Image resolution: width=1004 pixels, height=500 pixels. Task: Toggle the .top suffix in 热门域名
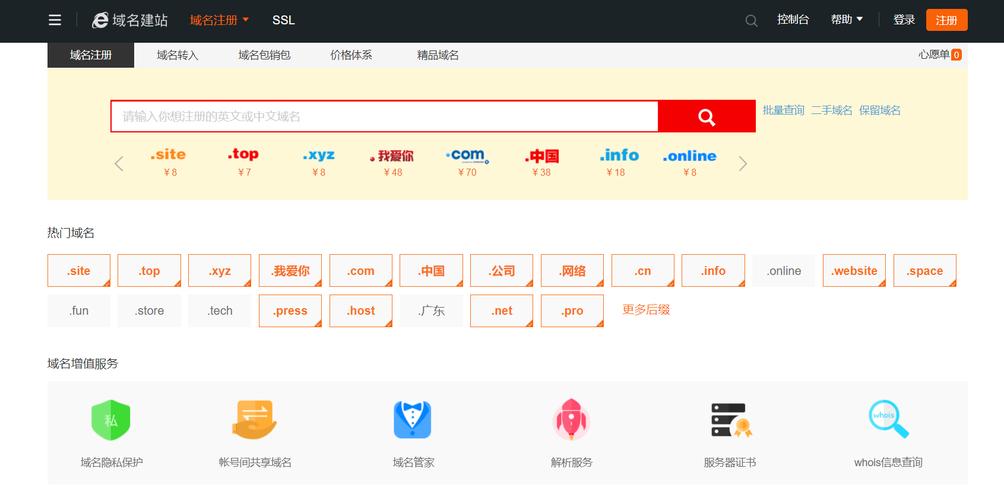point(149,271)
